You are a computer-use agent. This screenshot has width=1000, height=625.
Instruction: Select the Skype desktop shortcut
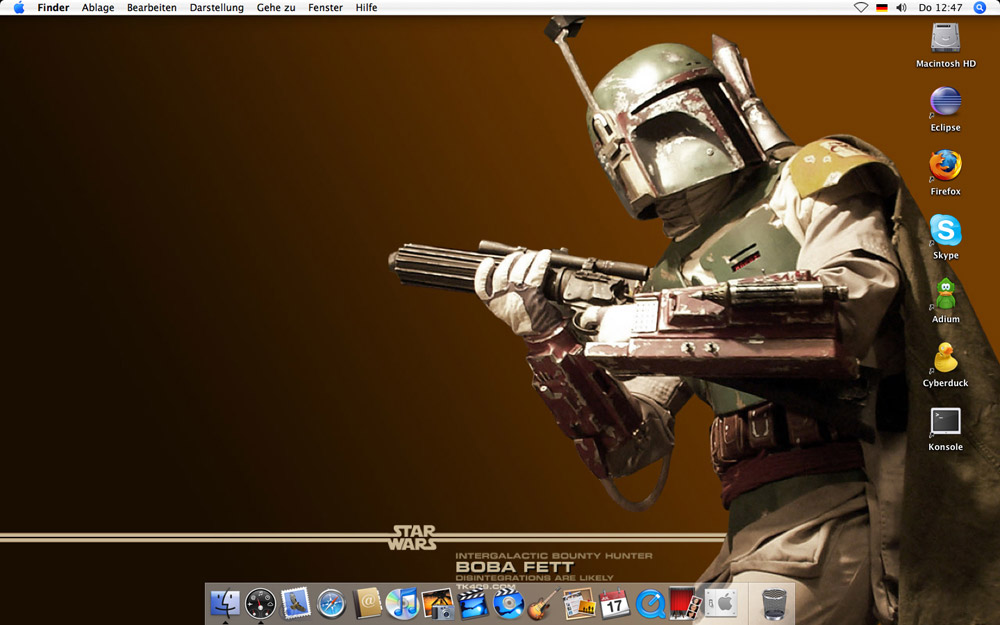(945, 237)
